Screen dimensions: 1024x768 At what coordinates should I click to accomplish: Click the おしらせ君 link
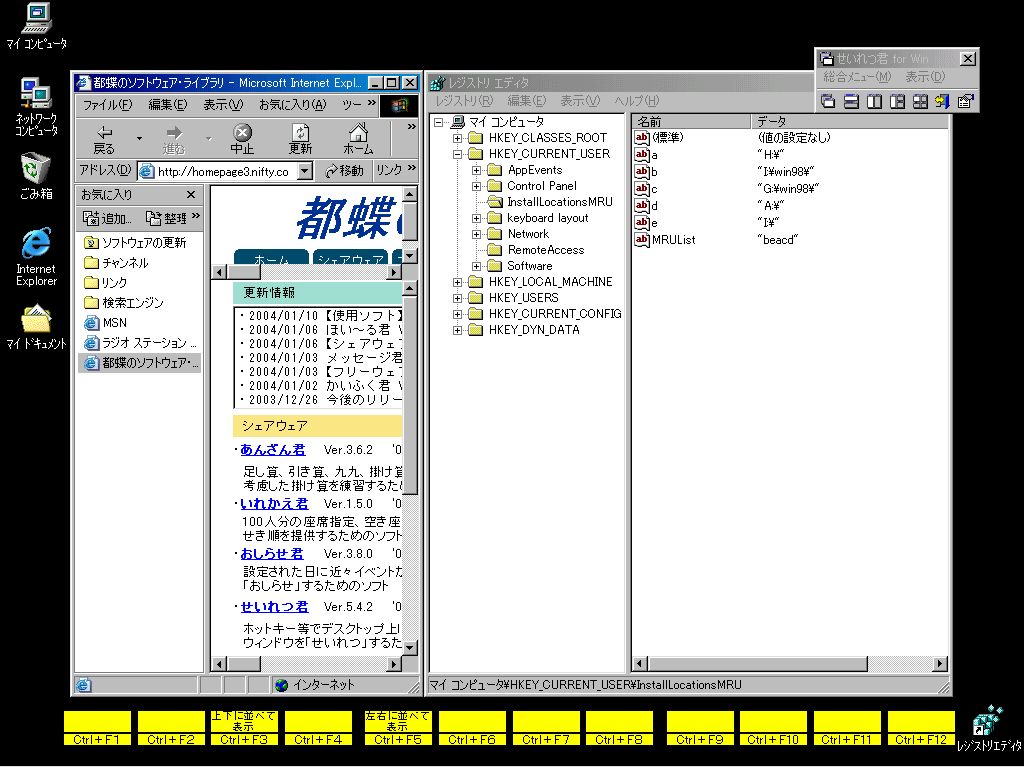coord(272,554)
